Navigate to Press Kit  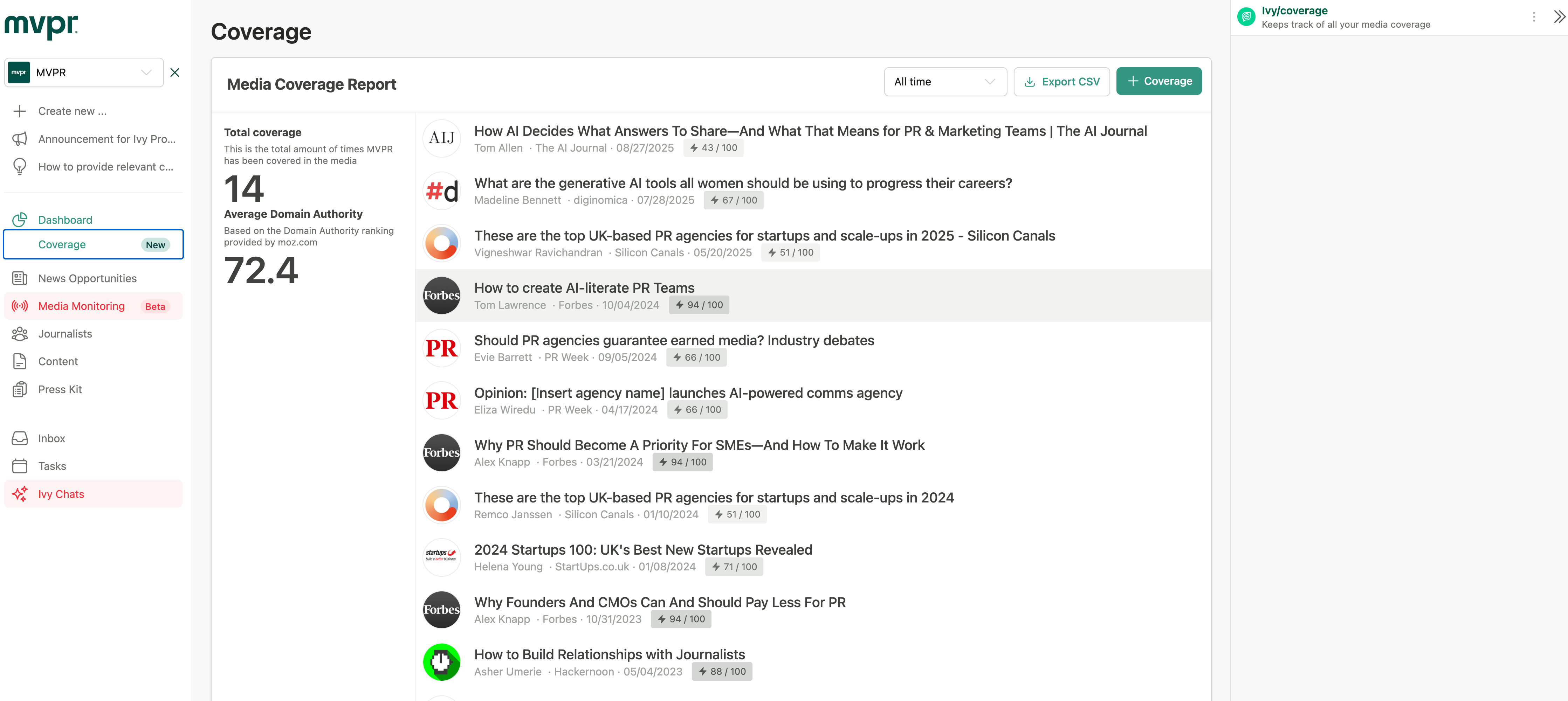60,389
